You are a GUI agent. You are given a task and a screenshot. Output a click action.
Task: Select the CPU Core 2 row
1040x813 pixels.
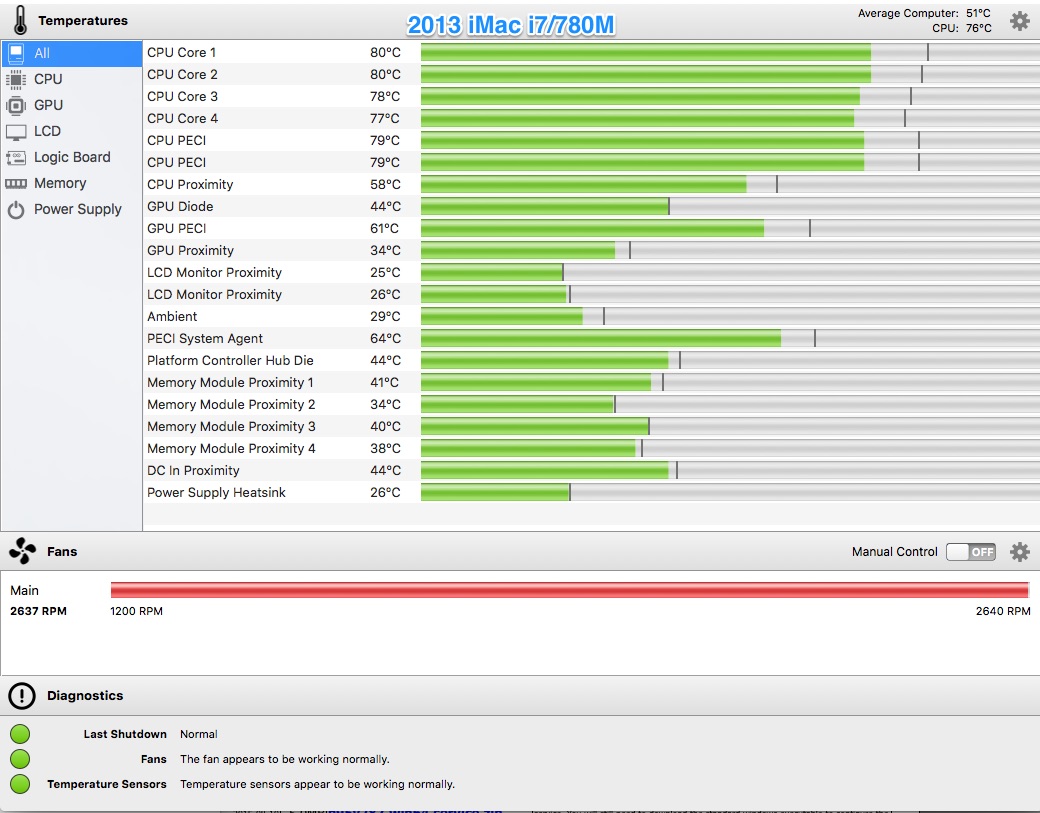point(592,74)
